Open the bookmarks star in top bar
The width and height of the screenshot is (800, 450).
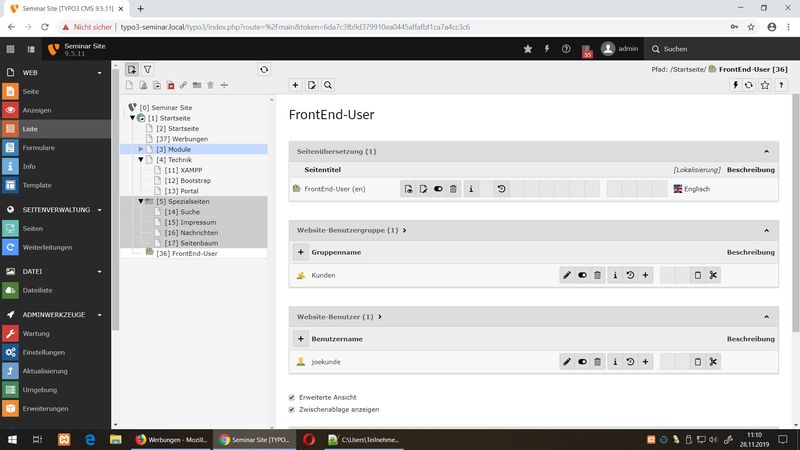[528, 49]
